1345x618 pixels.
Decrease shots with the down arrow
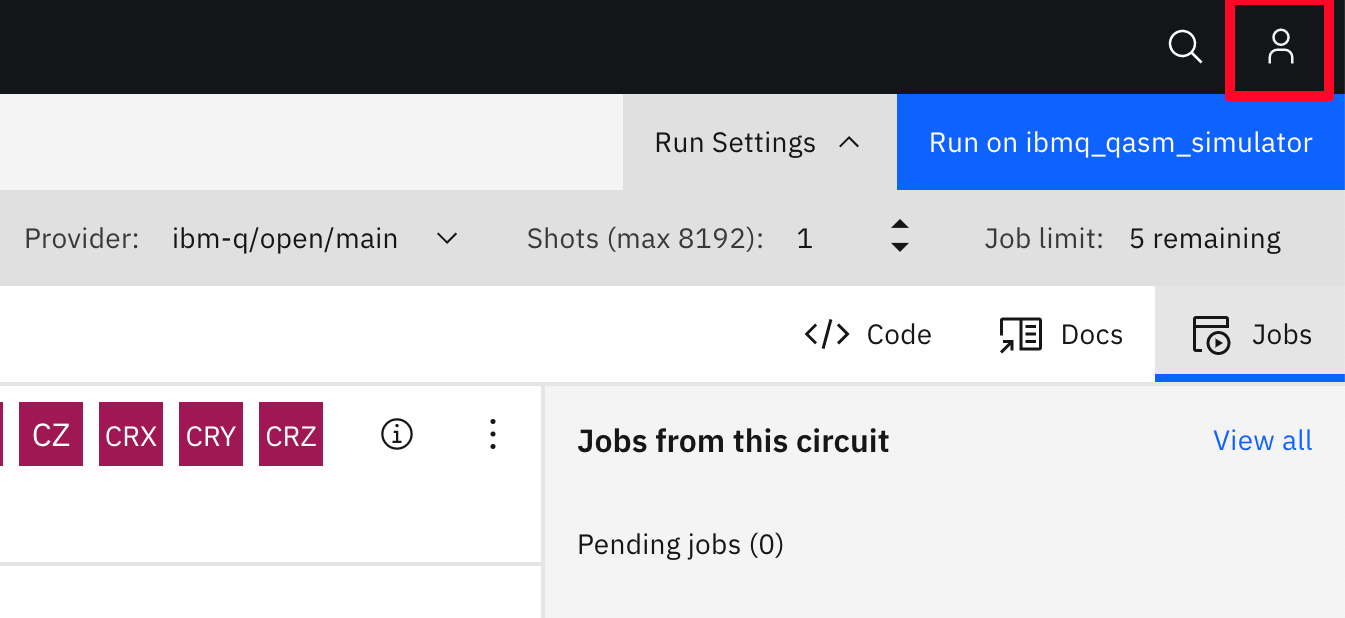point(900,247)
